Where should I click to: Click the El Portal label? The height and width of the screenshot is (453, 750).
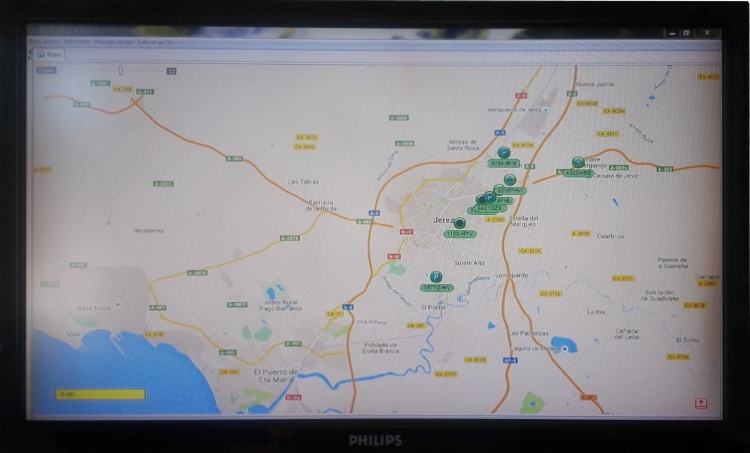(433, 307)
